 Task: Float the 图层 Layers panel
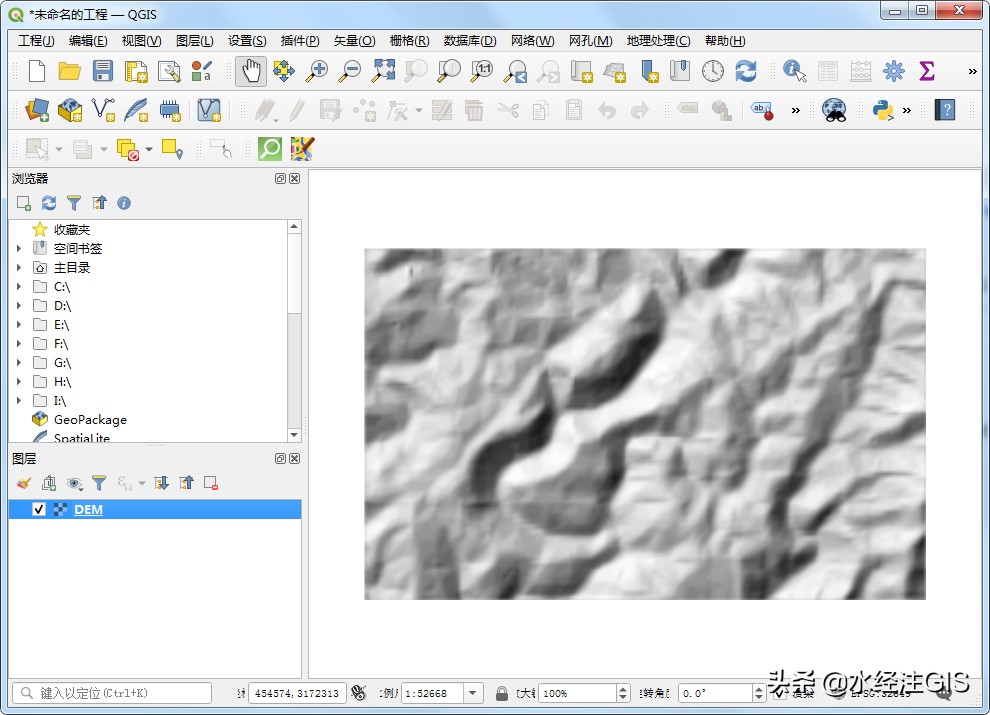coord(281,459)
